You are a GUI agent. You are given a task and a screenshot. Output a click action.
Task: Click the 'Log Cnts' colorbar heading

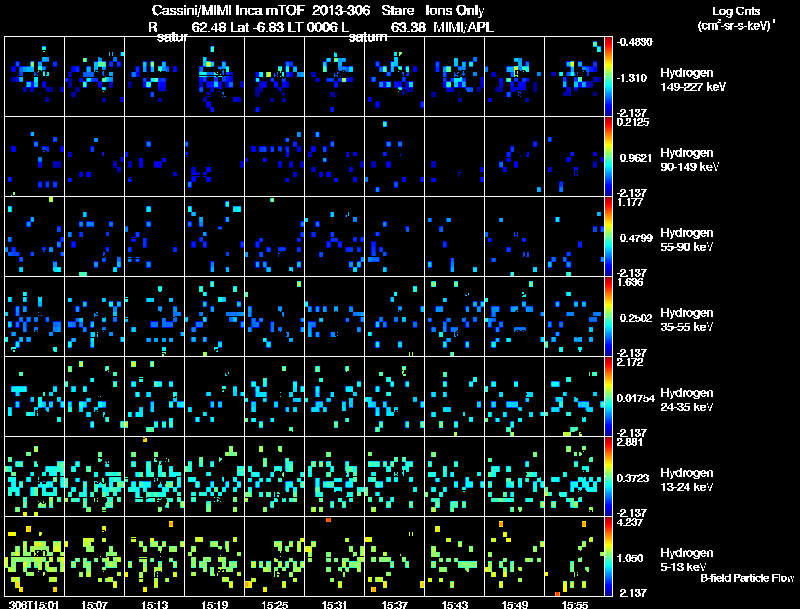click(x=736, y=11)
